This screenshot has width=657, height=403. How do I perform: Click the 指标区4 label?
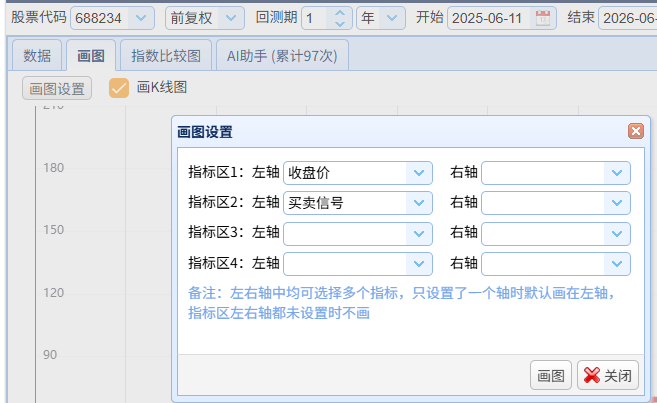[x=216, y=263]
